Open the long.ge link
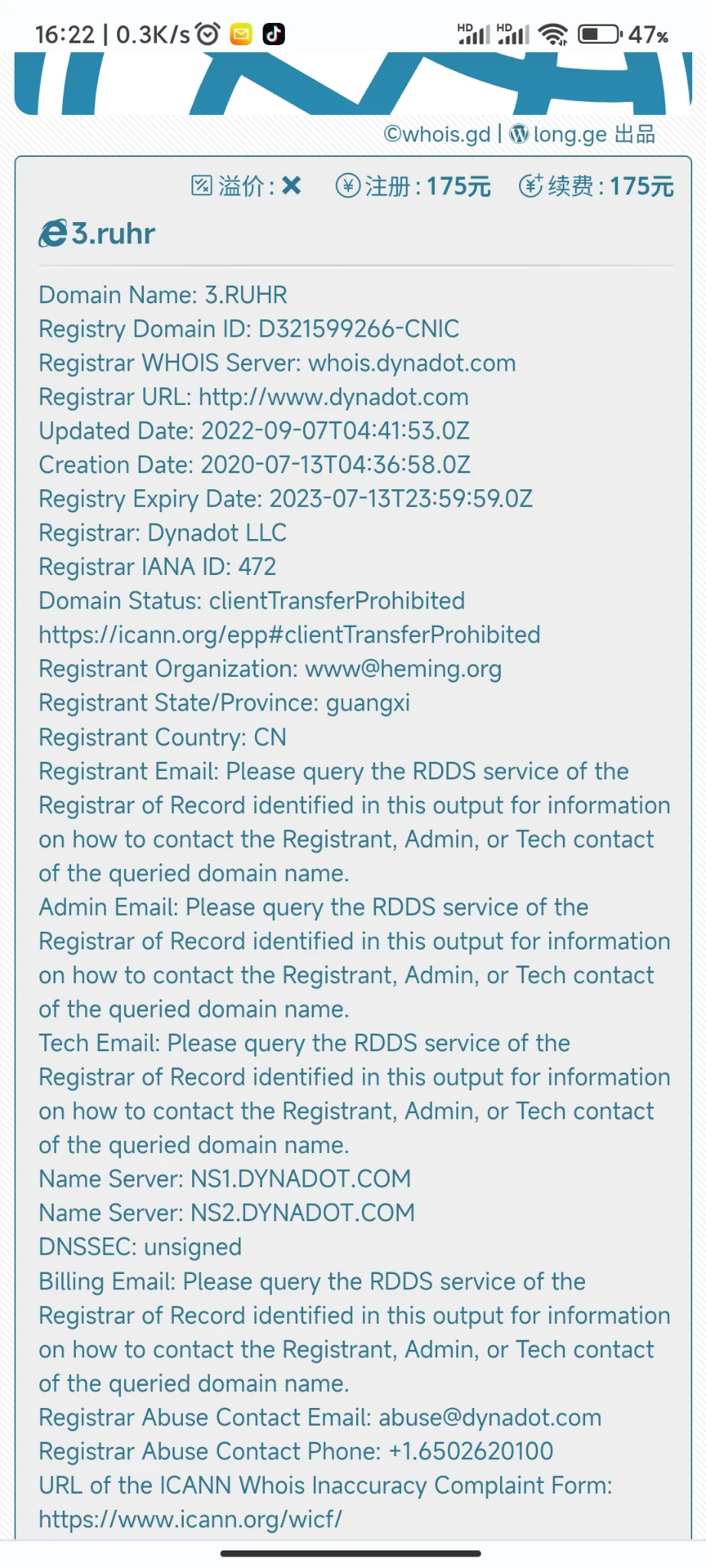706x1568 pixels. click(x=570, y=134)
